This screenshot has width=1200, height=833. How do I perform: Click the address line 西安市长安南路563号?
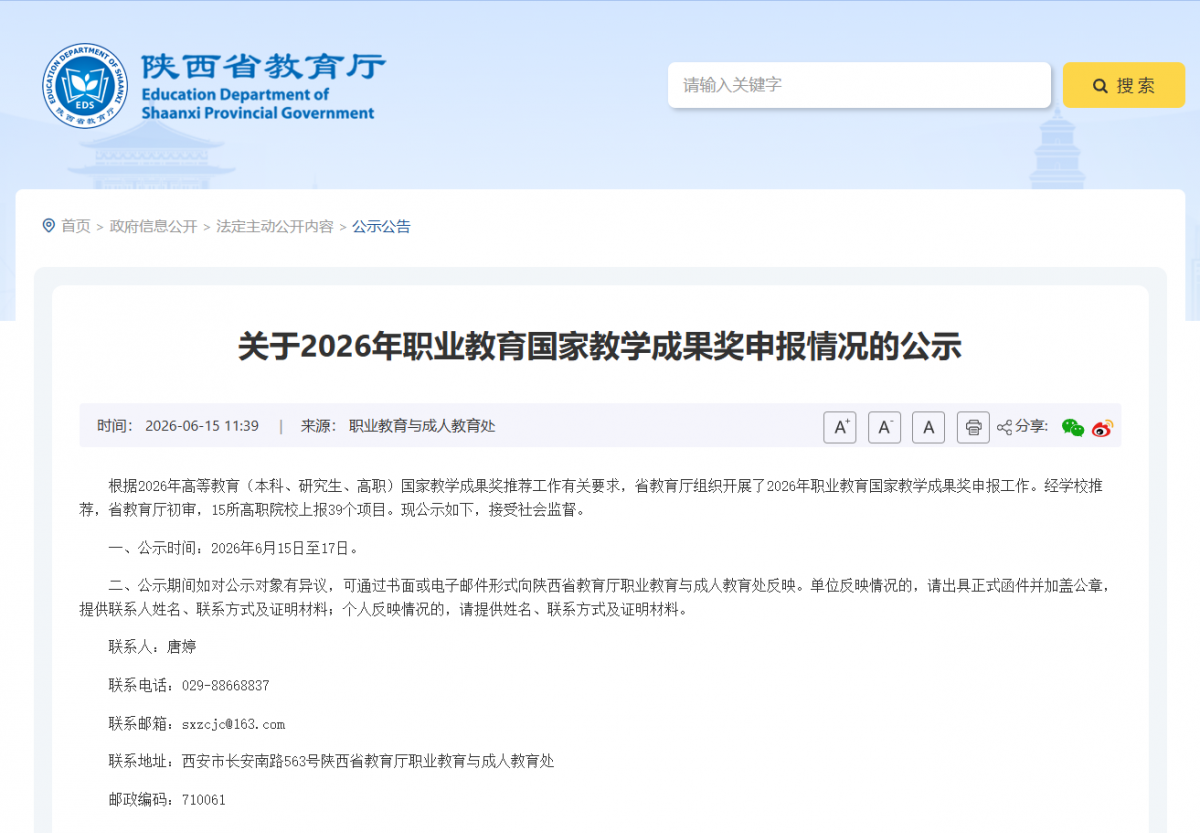click(250, 761)
